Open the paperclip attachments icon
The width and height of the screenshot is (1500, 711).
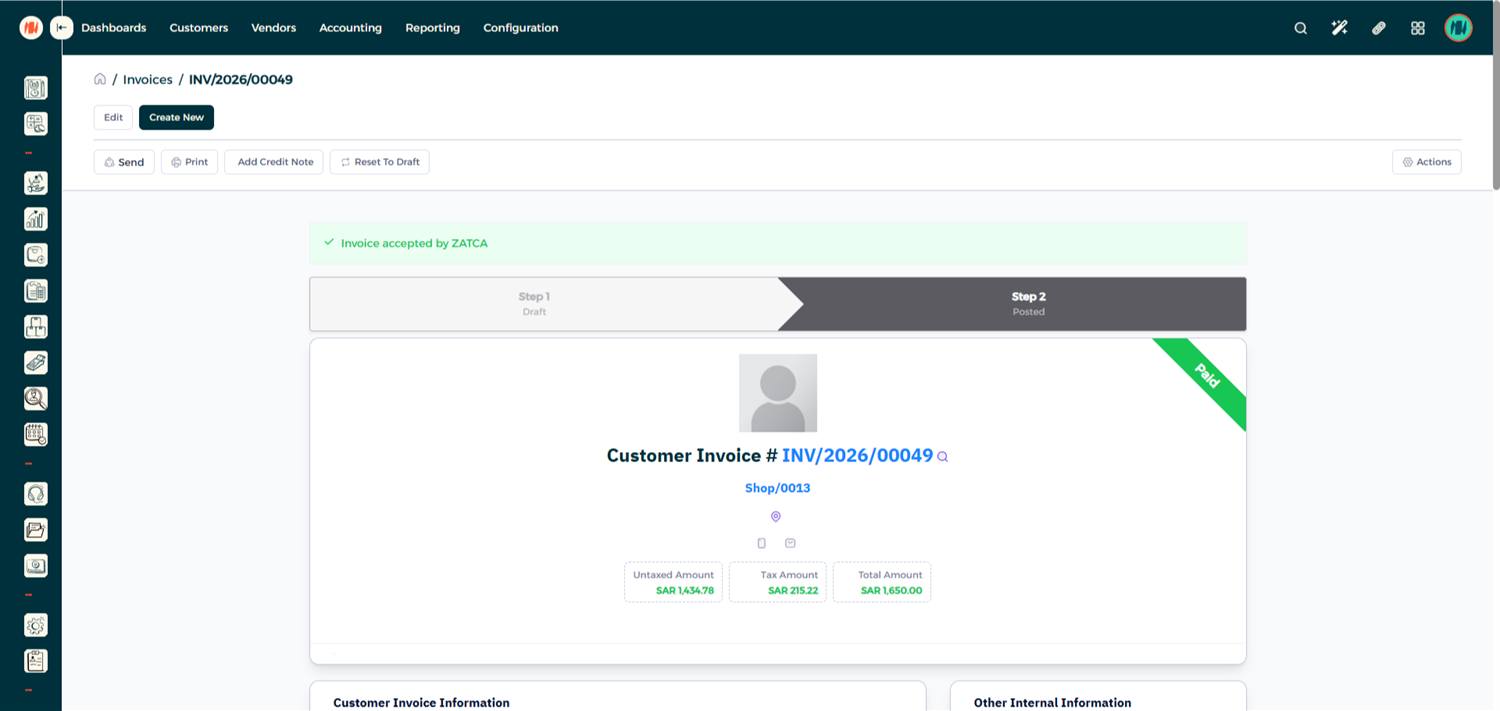click(1378, 28)
